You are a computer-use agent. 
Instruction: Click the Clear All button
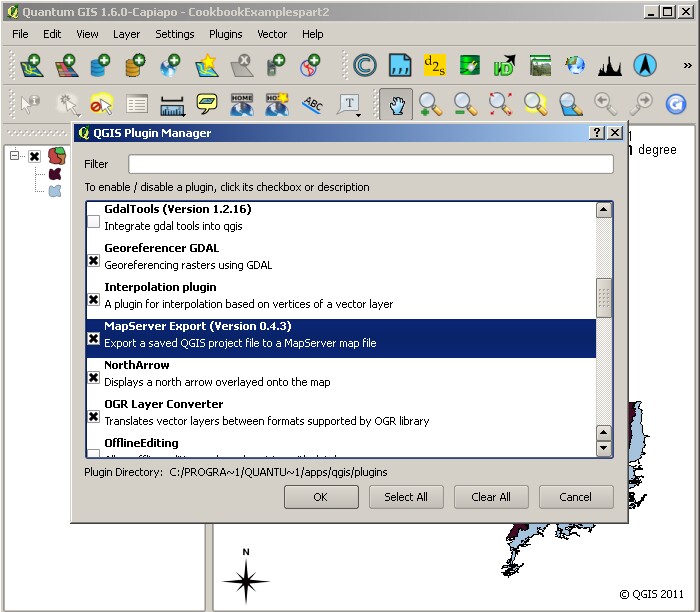491,497
